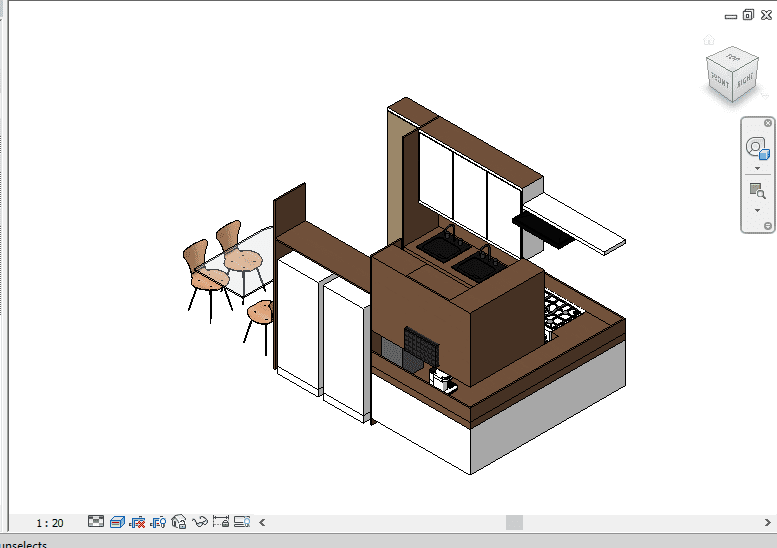Click the TOP face of ViewCube

click(733, 58)
